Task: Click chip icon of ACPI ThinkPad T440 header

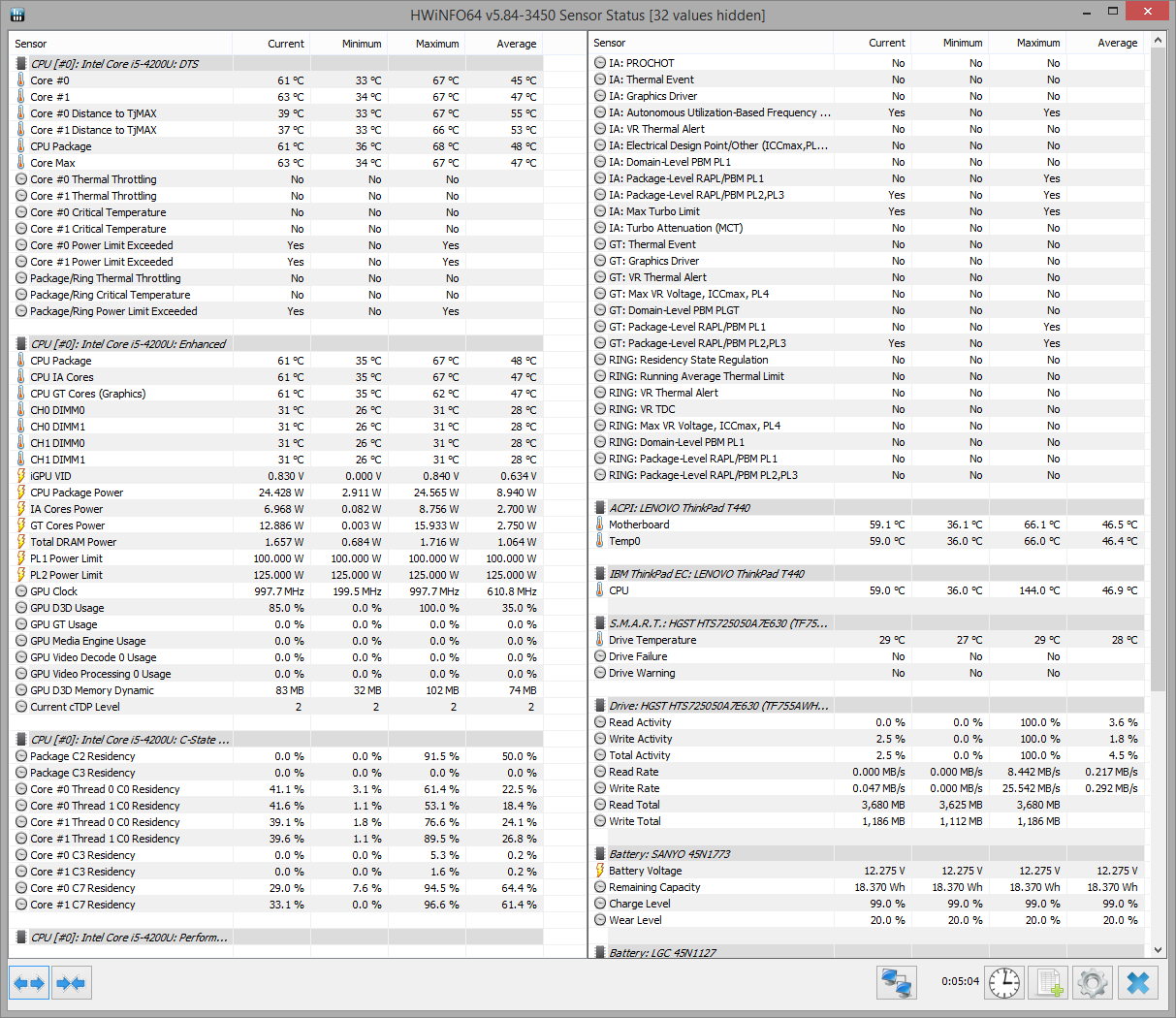Action: click(x=600, y=508)
